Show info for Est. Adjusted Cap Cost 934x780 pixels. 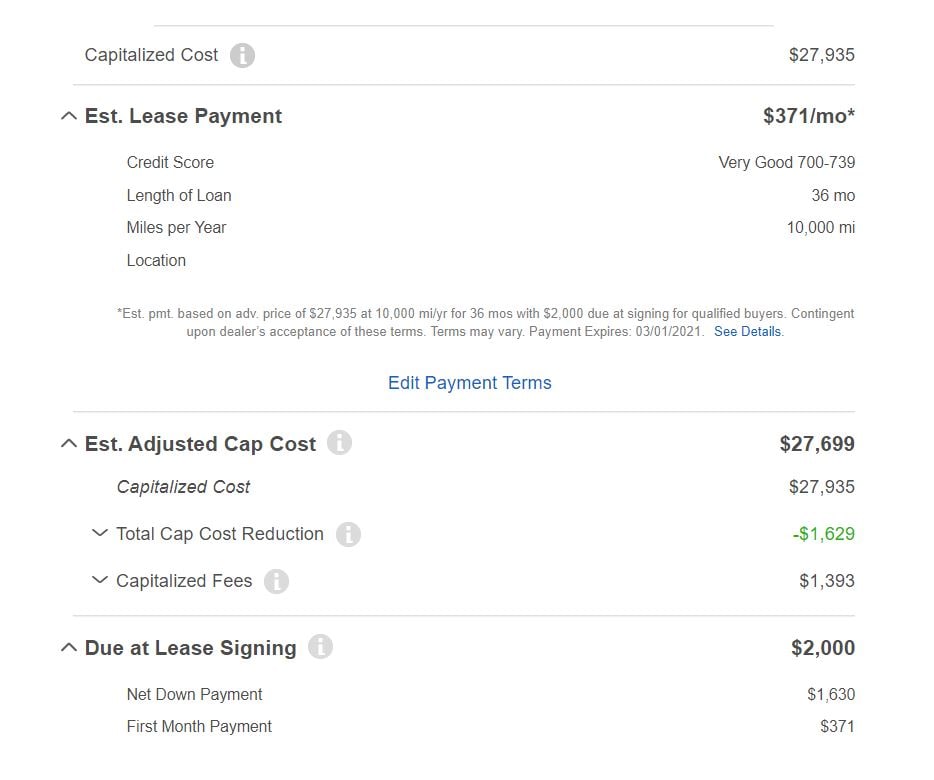click(x=340, y=443)
